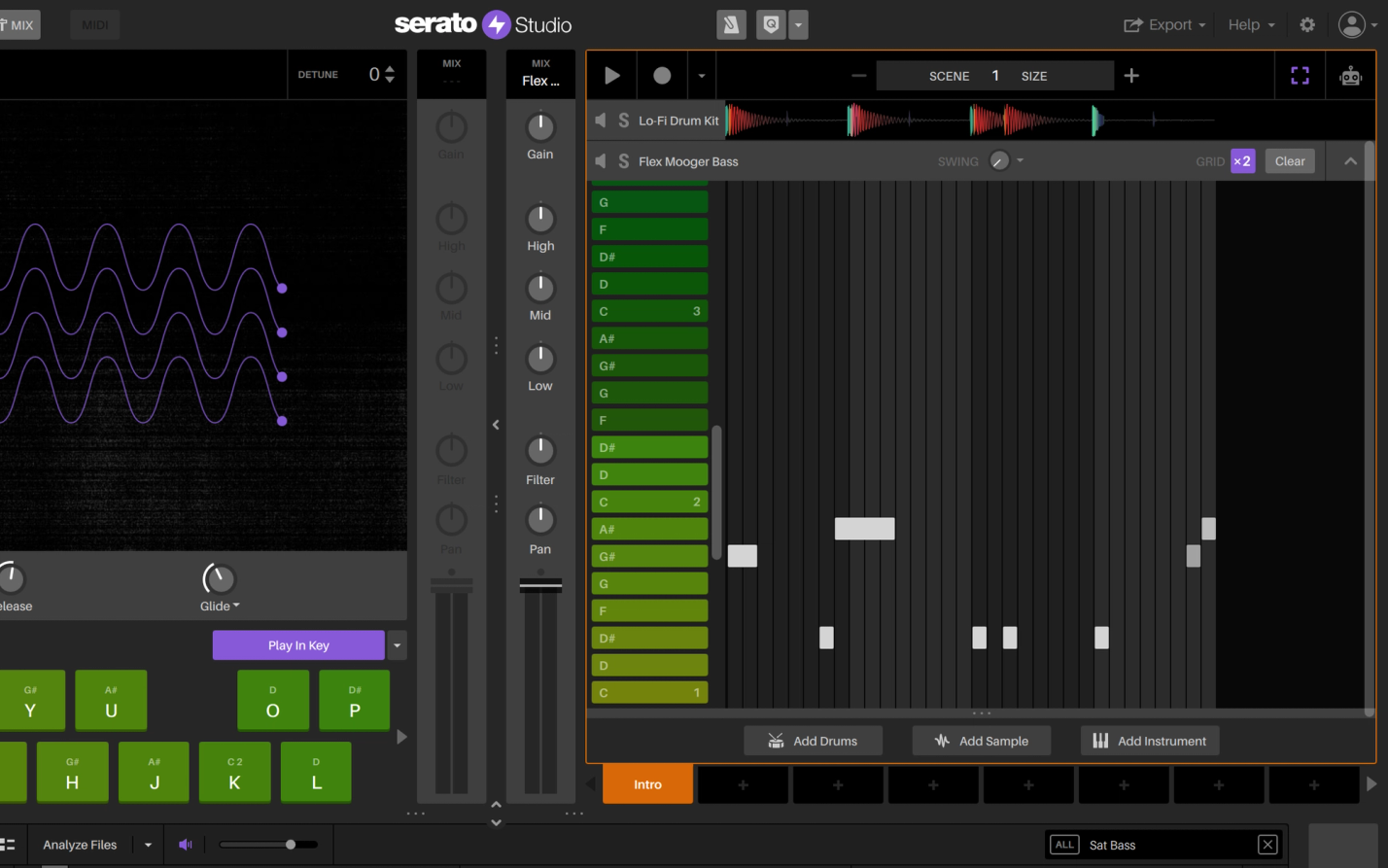This screenshot has height=868, width=1388.
Task: Click the C 2 keyboard pad labeled K
Action: click(234, 772)
